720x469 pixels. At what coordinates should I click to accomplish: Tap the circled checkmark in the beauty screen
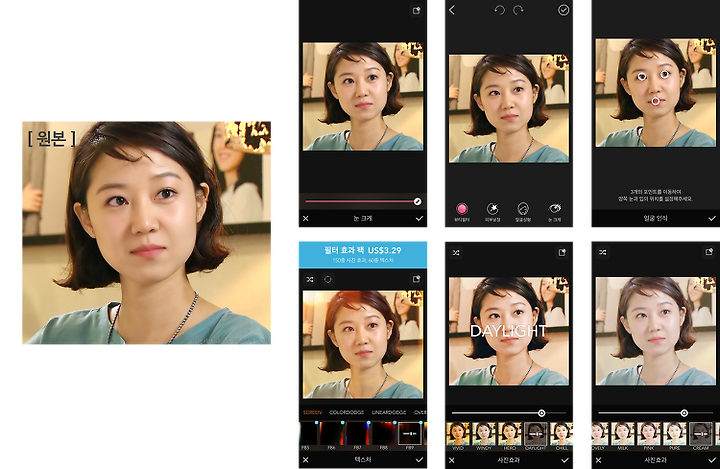pyautogui.click(x=563, y=10)
